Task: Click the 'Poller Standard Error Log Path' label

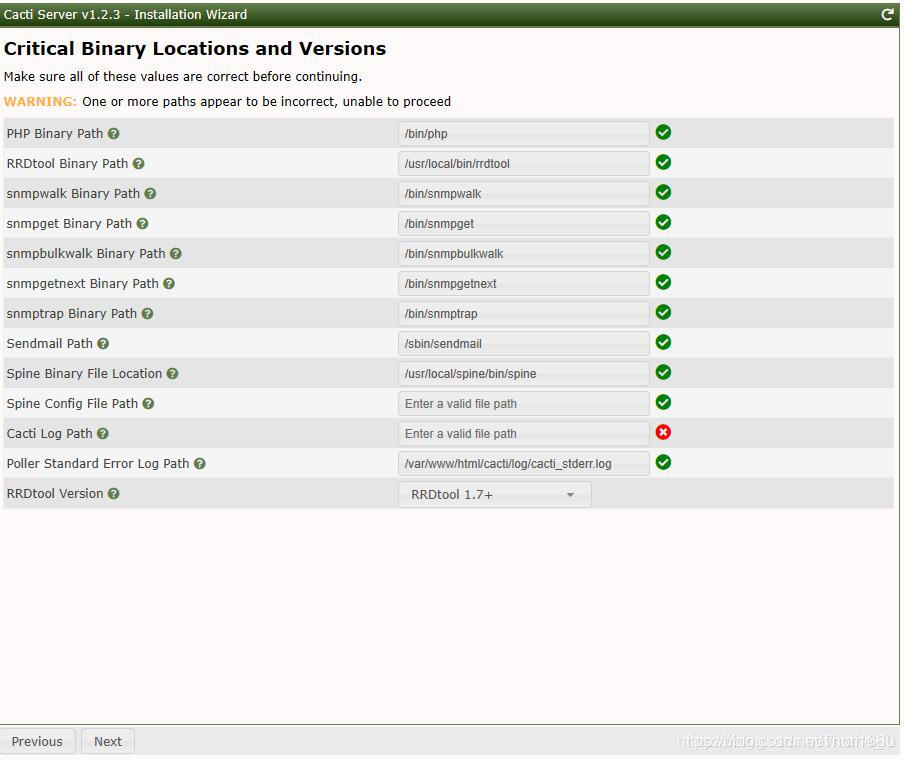Action: tap(98, 464)
